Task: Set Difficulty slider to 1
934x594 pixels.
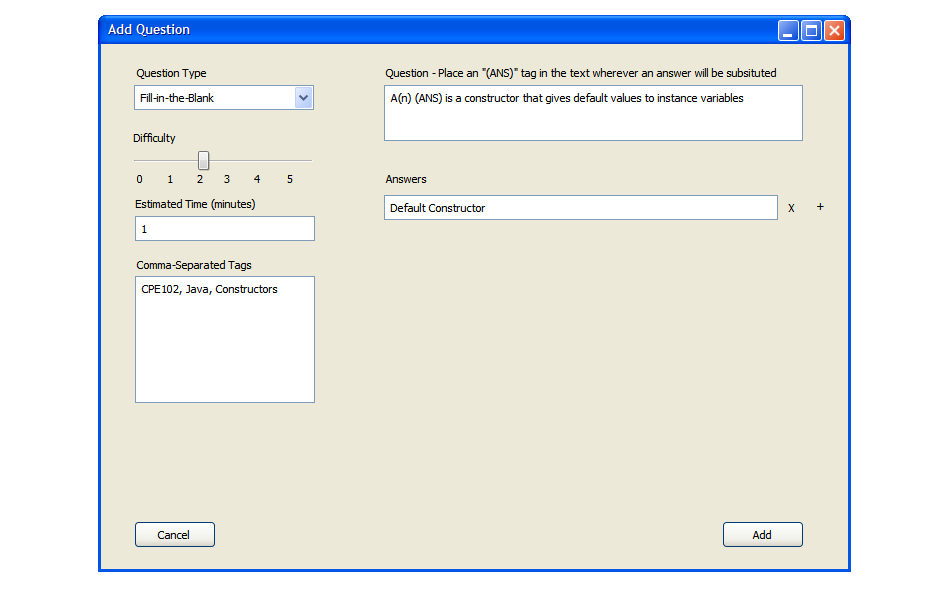Action: point(170,160)
